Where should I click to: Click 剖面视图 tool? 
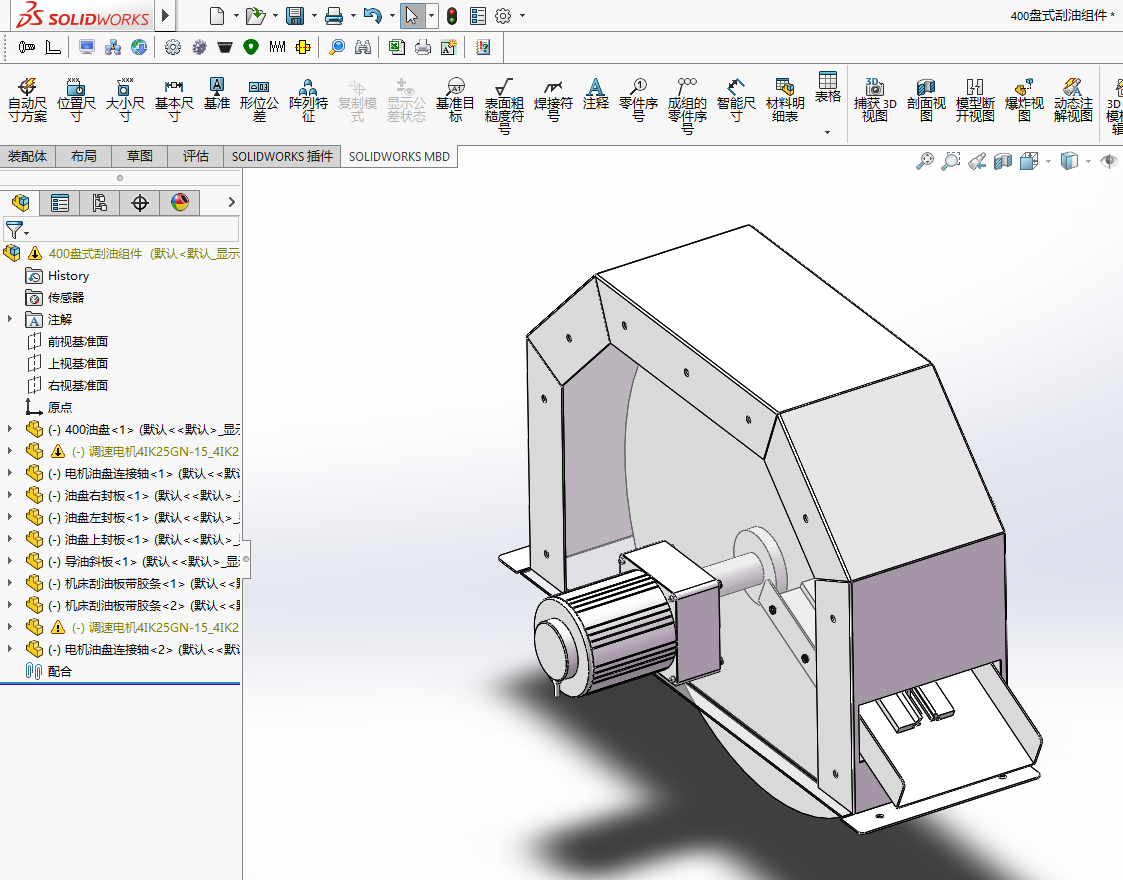(926, 100)
